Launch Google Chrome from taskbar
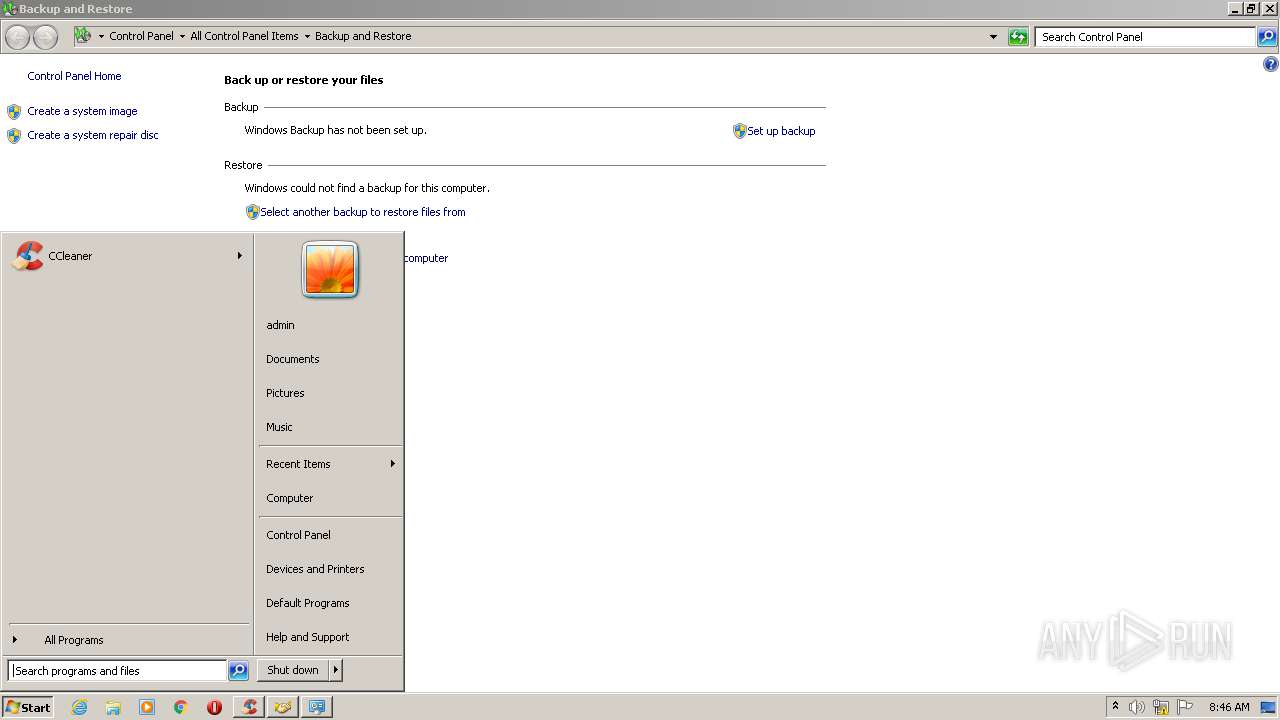The height and width of the screenshot is (720, 1280). 181,707
